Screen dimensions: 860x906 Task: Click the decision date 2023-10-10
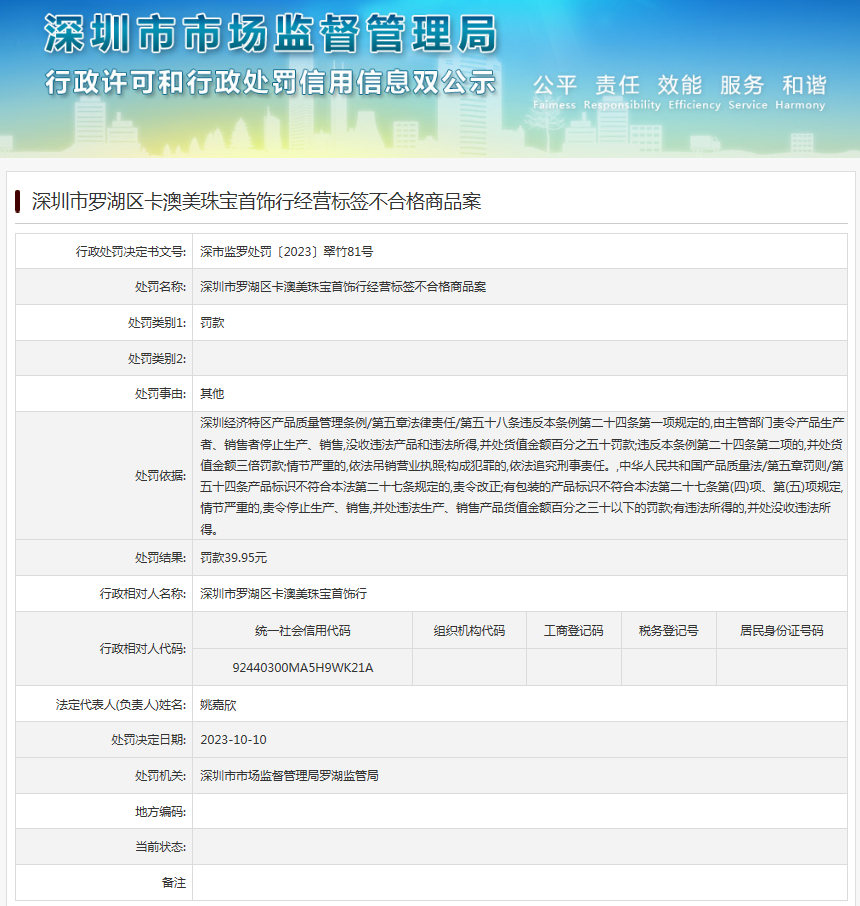pos(233,740)
